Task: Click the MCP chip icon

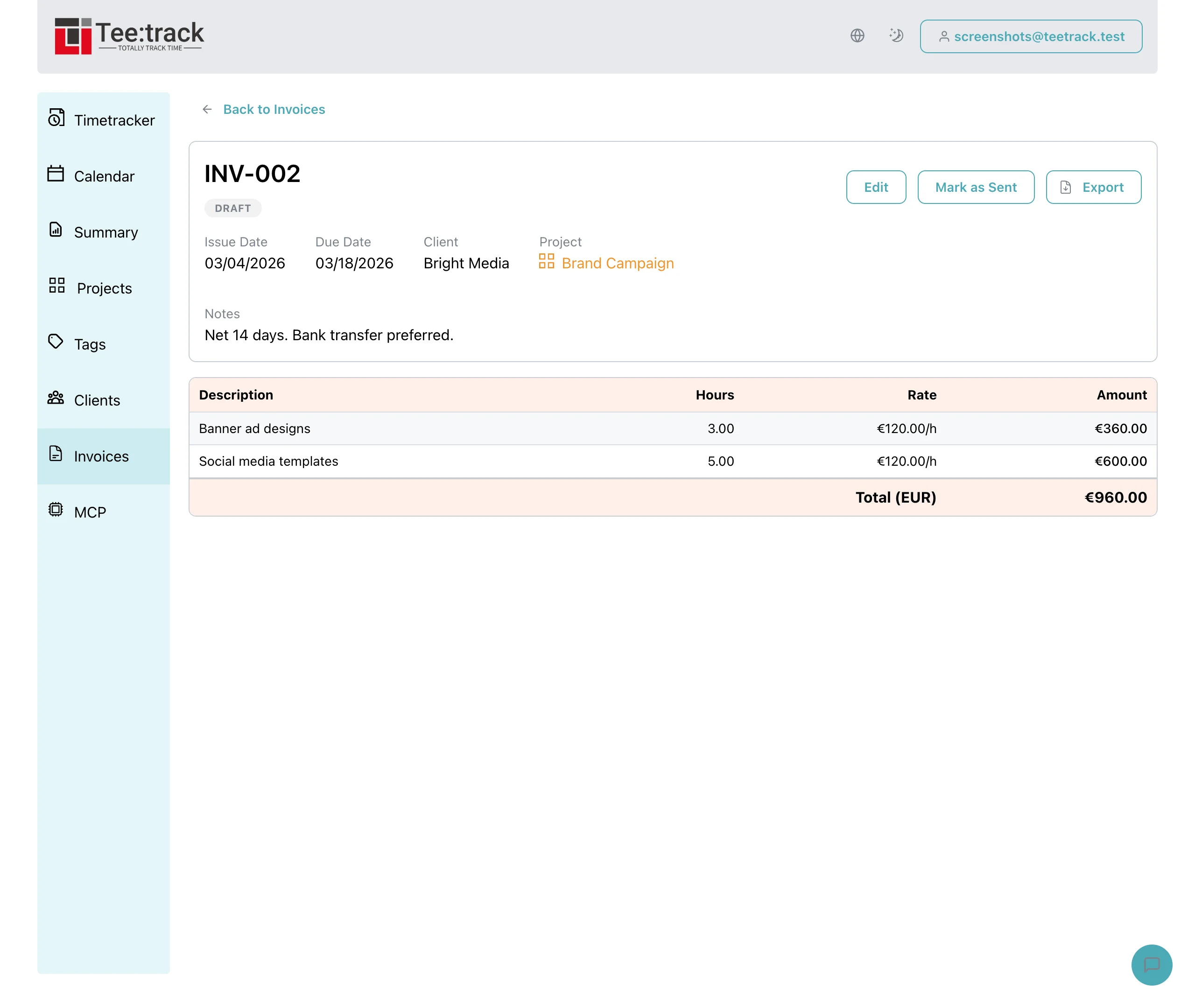Action: [56, 509]
